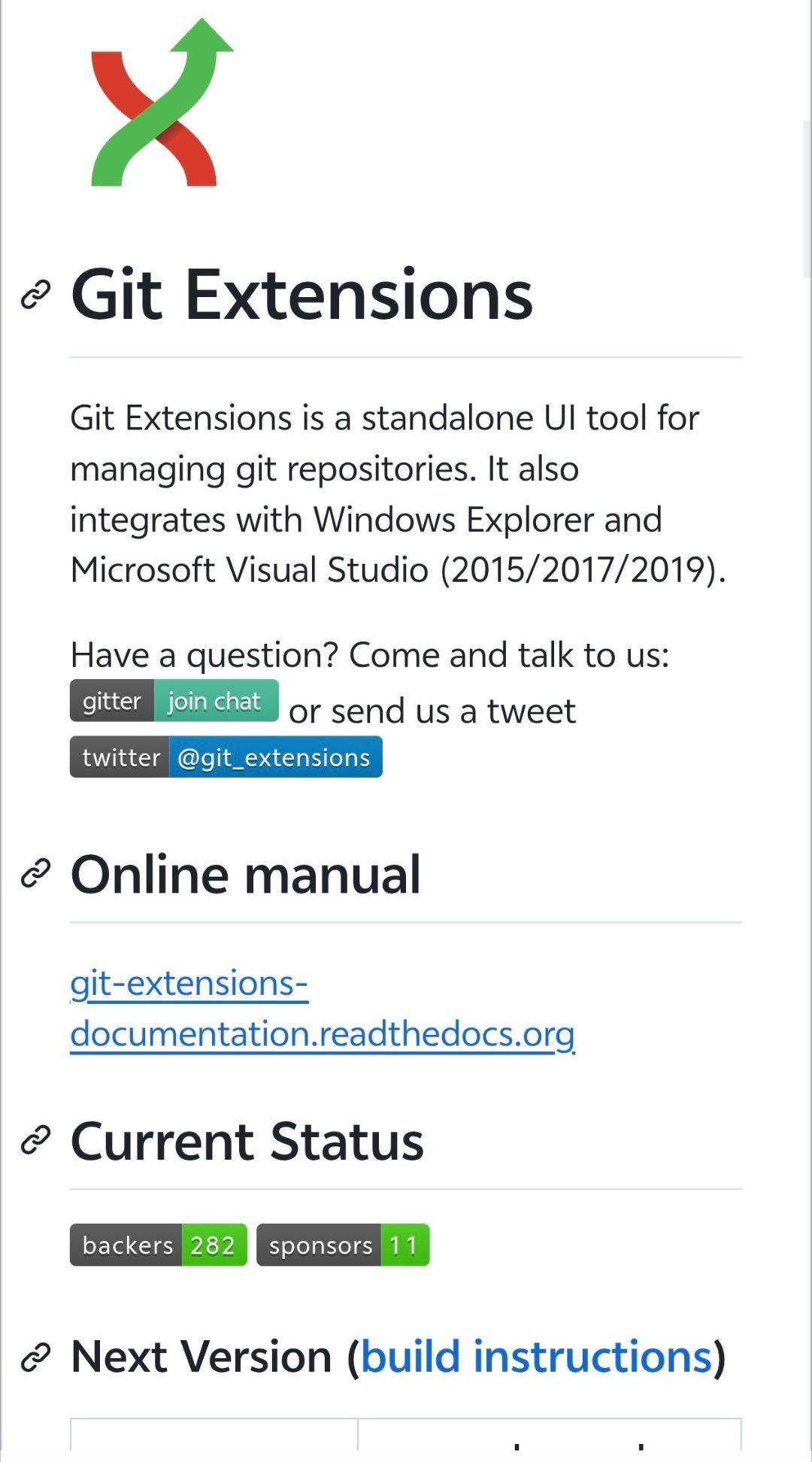812x1462 pixels.
Task: Click anchor link icon beside Current Status
Action: pos(35,1141)
